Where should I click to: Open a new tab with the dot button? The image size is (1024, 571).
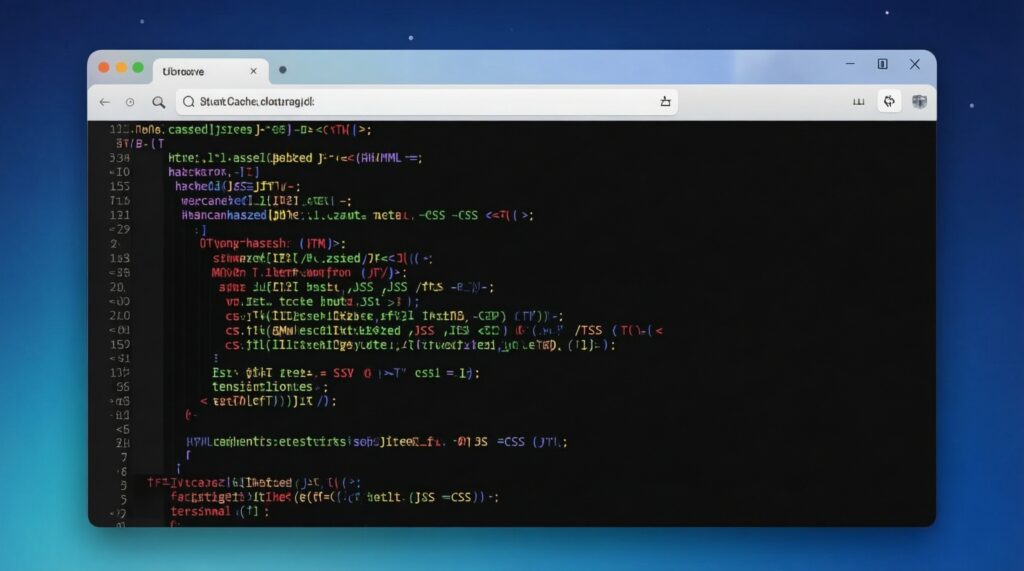tap(283, 70)
